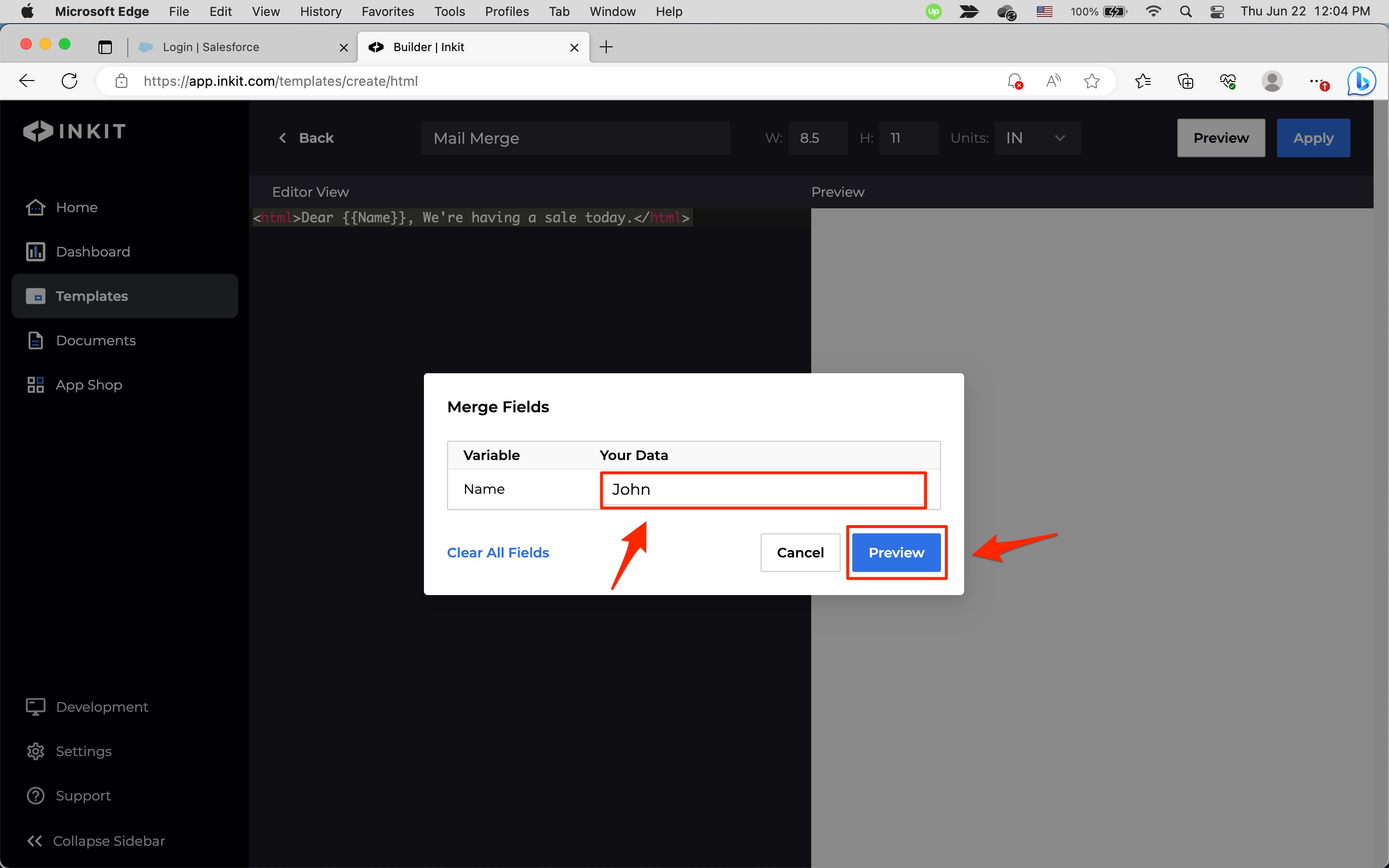Image resolution: width=1389 pixels, height=868 pixels.
Task: Click the Clear All Fields link
Action: (498, 552)
